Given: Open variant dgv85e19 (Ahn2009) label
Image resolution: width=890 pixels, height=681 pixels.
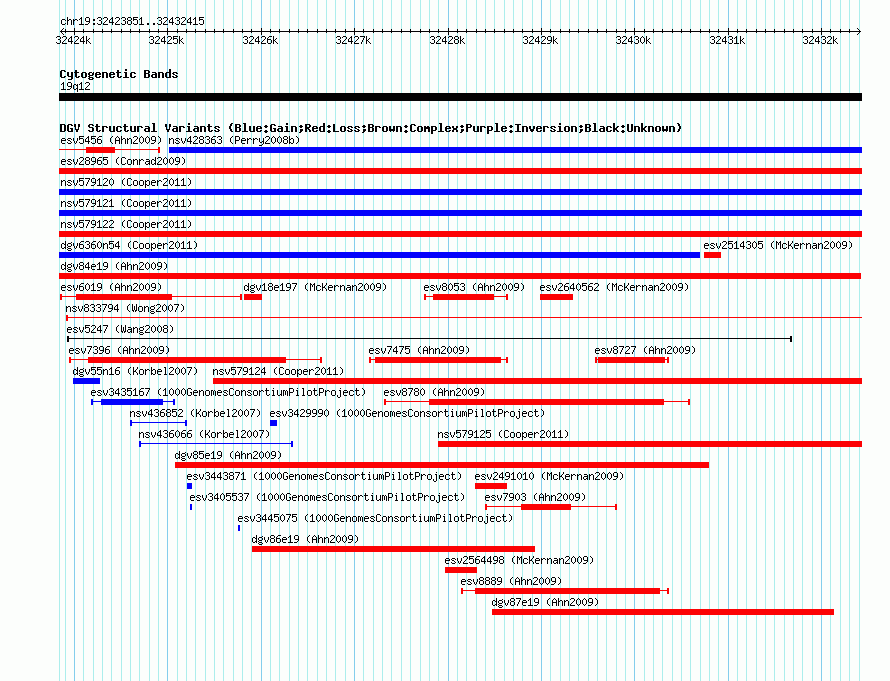Looking at the screenshot, I should tap(228, 455).
